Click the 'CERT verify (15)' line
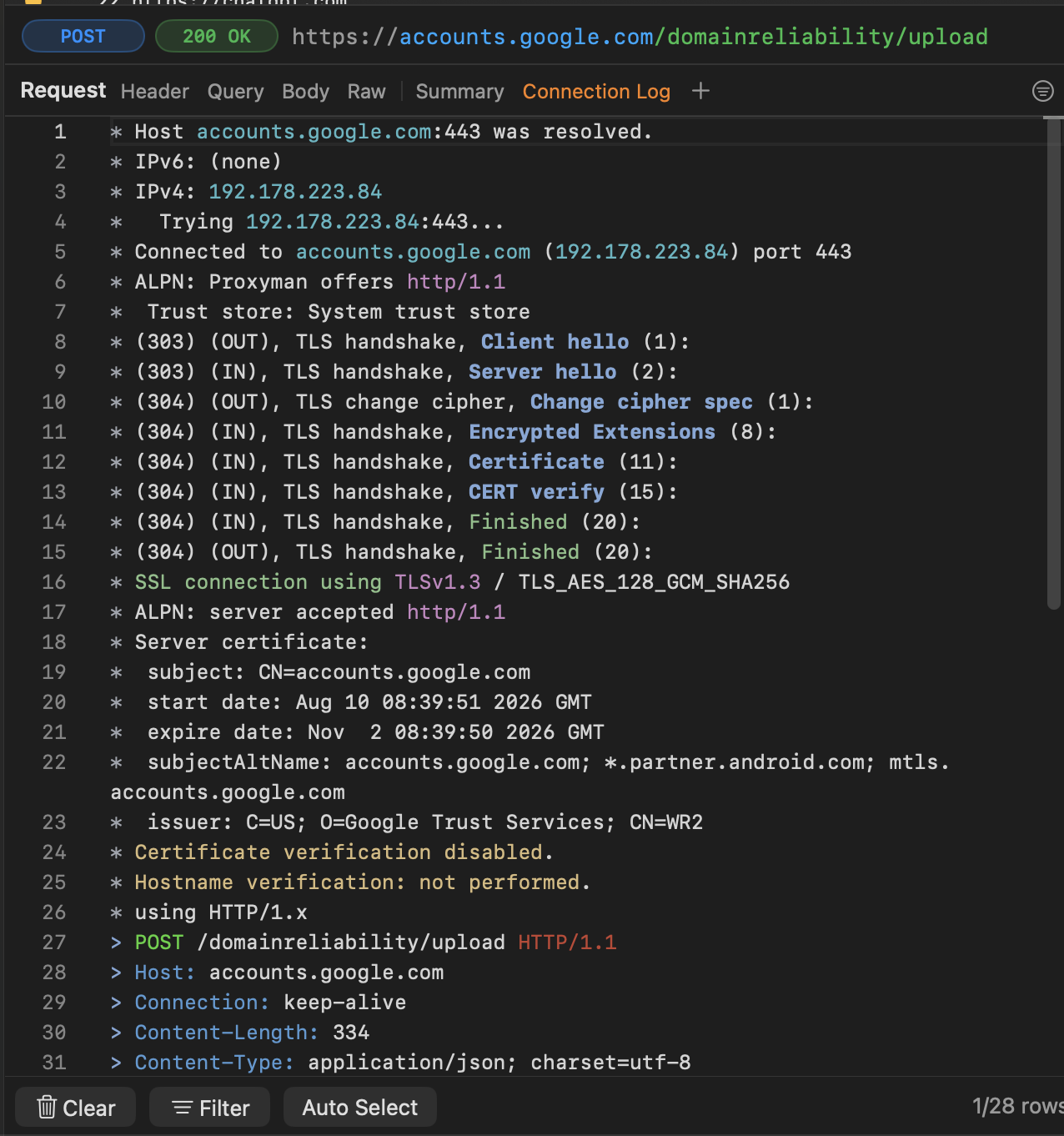This screenshot has width=1064, height=1136. pos(394,492)
